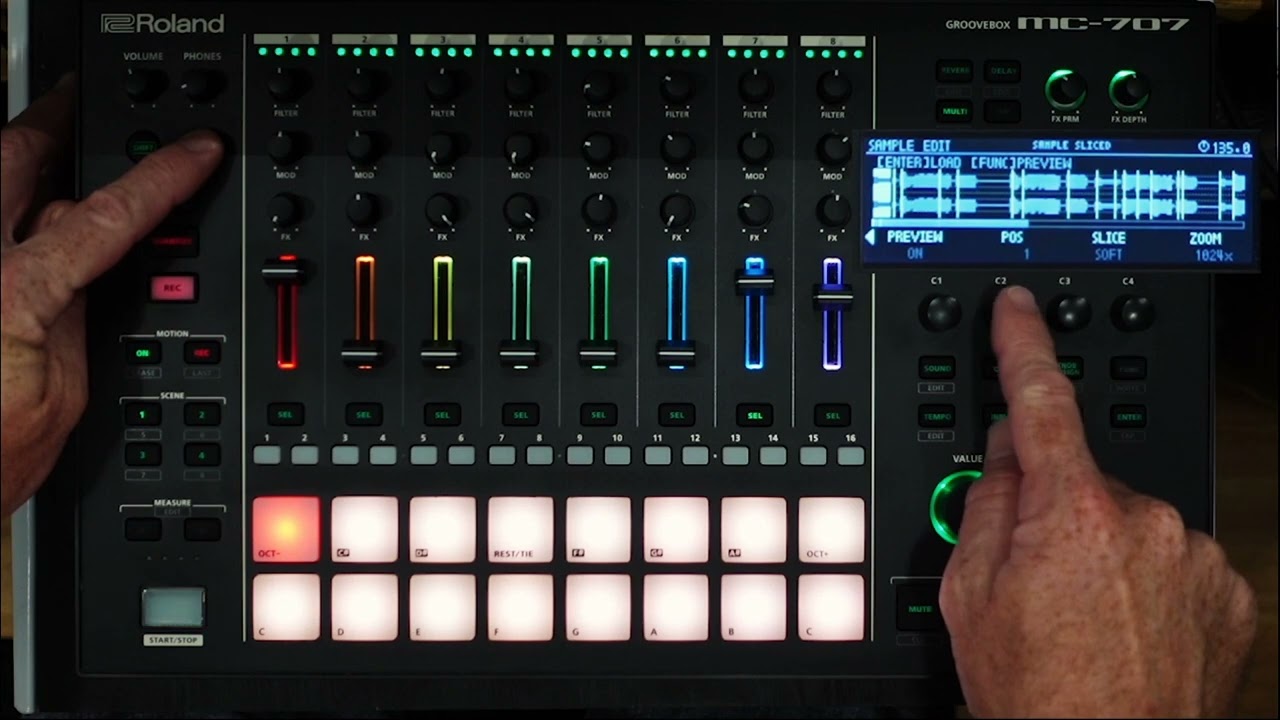The image size is (1280, 720).
Task: Tap the right MEASURE button
Action: [201, 529]
